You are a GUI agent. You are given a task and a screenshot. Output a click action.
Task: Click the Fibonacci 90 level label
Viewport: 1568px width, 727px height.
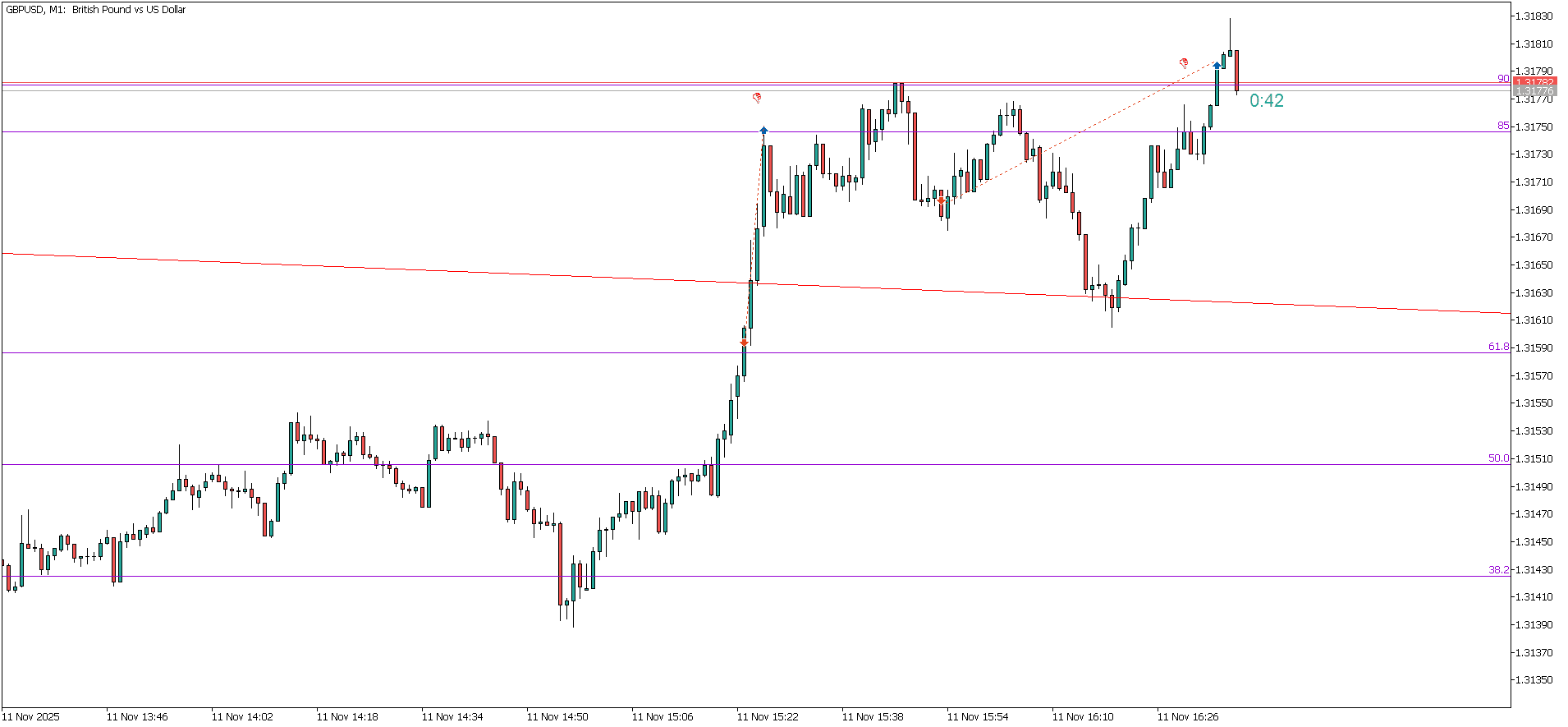click(x=1503, y=79)
